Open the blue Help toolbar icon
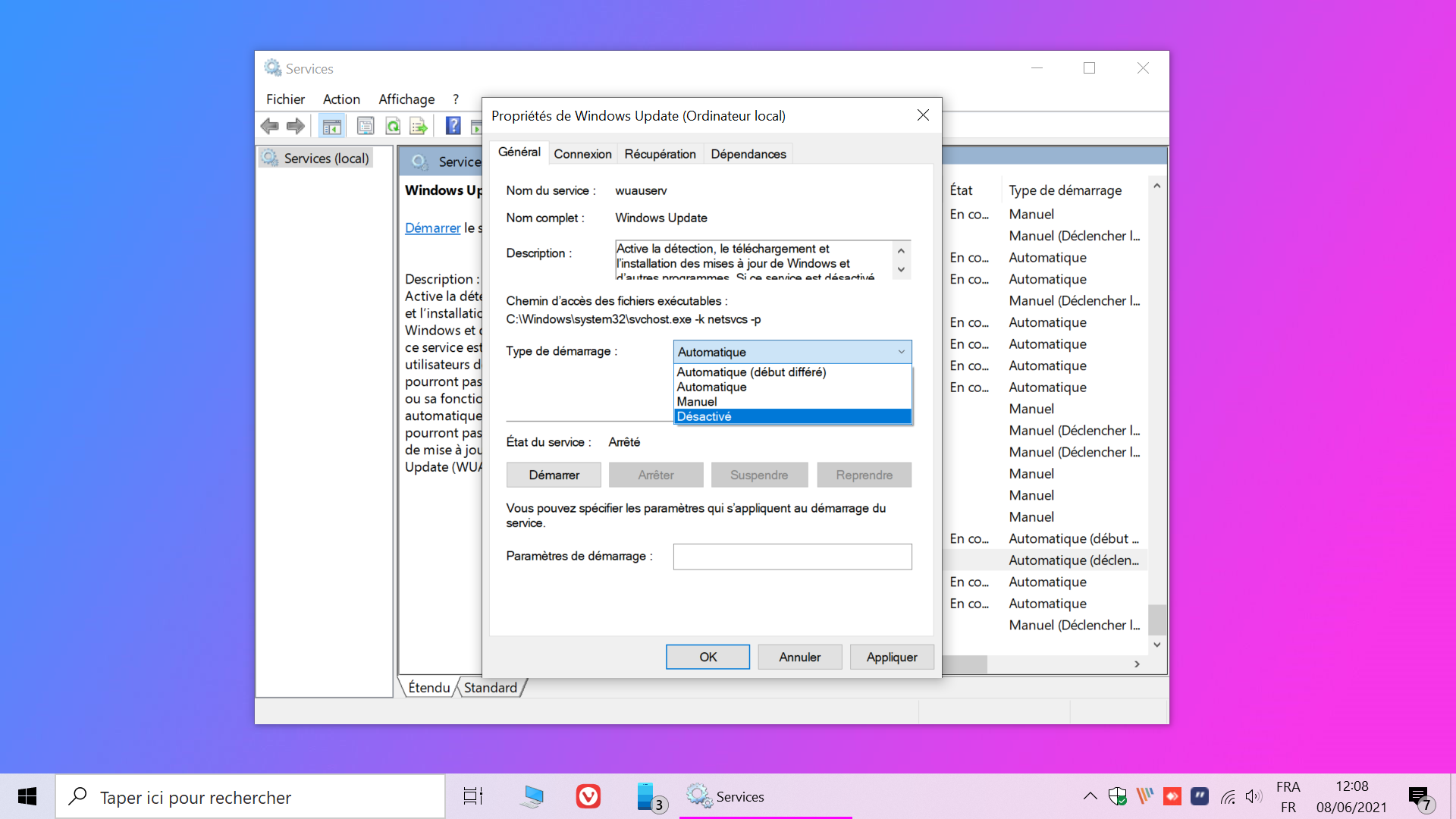This screenshot has width=1456, height=819. (453, 126)
